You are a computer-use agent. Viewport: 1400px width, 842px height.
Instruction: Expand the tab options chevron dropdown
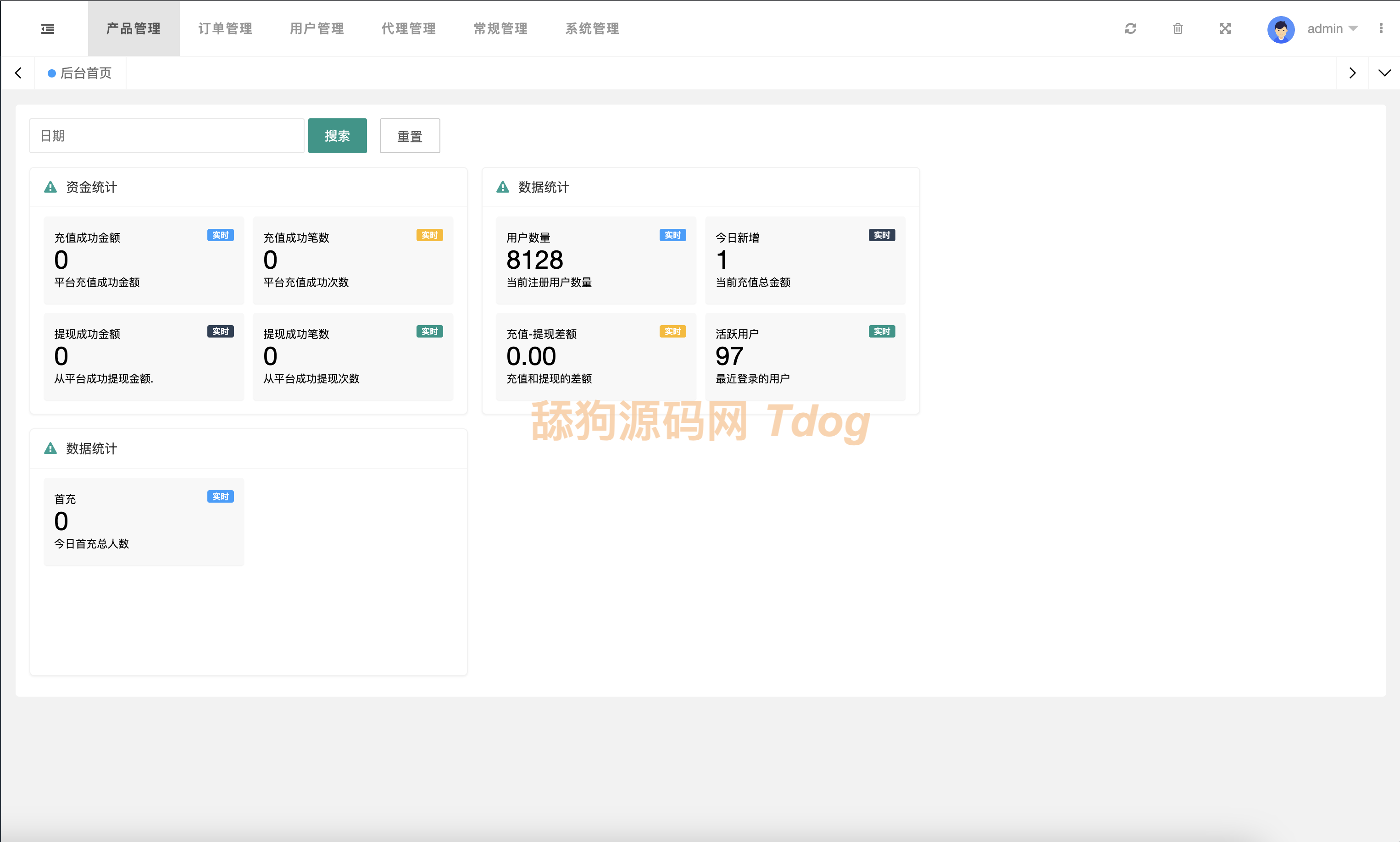pyautogui.click(x=1384, y=72)
